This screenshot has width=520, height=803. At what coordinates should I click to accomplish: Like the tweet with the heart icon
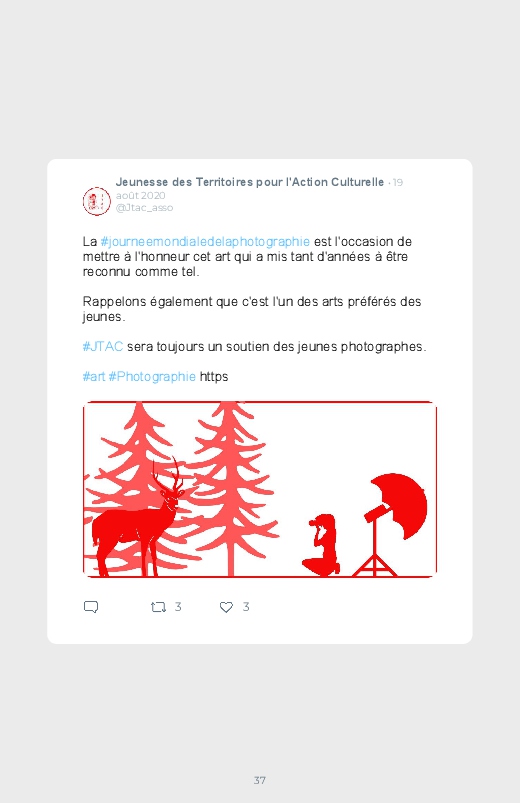(226, 607)
